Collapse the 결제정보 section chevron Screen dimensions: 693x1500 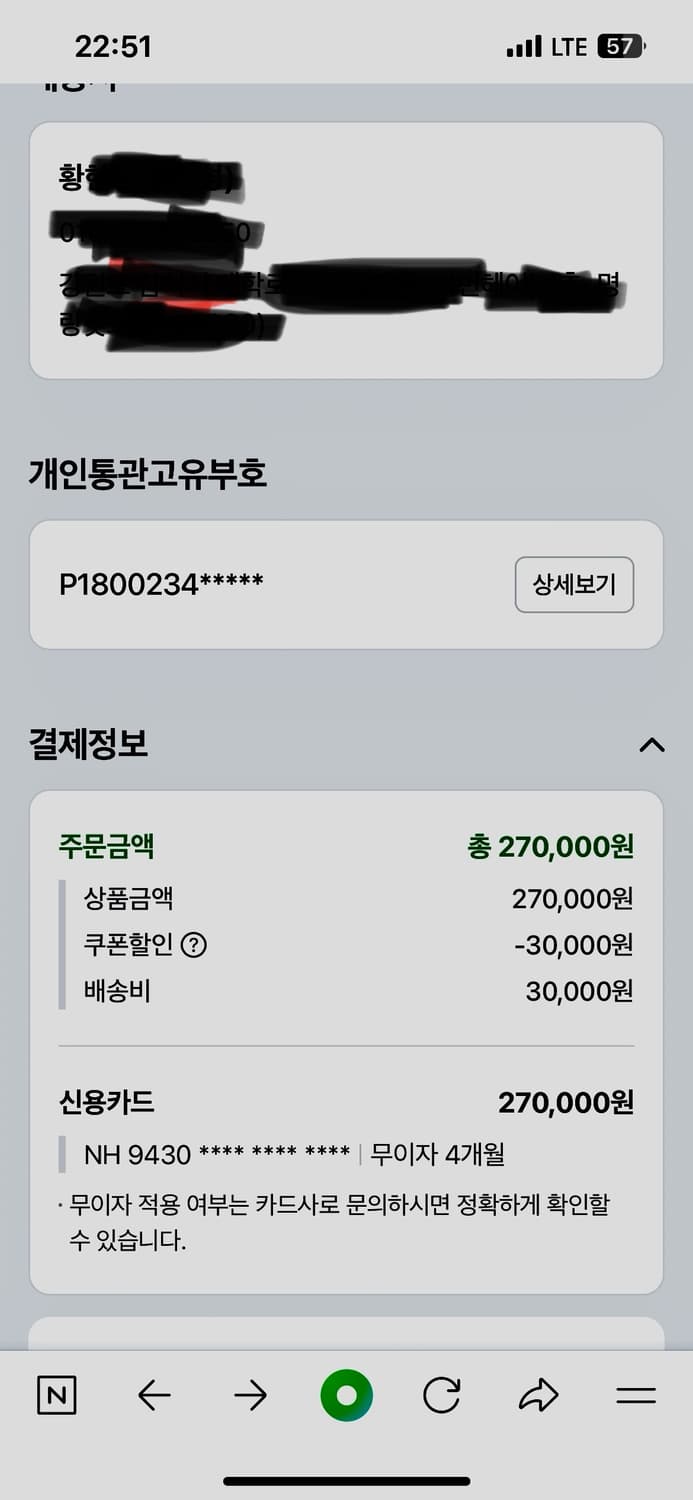click(x=651, y=745)
